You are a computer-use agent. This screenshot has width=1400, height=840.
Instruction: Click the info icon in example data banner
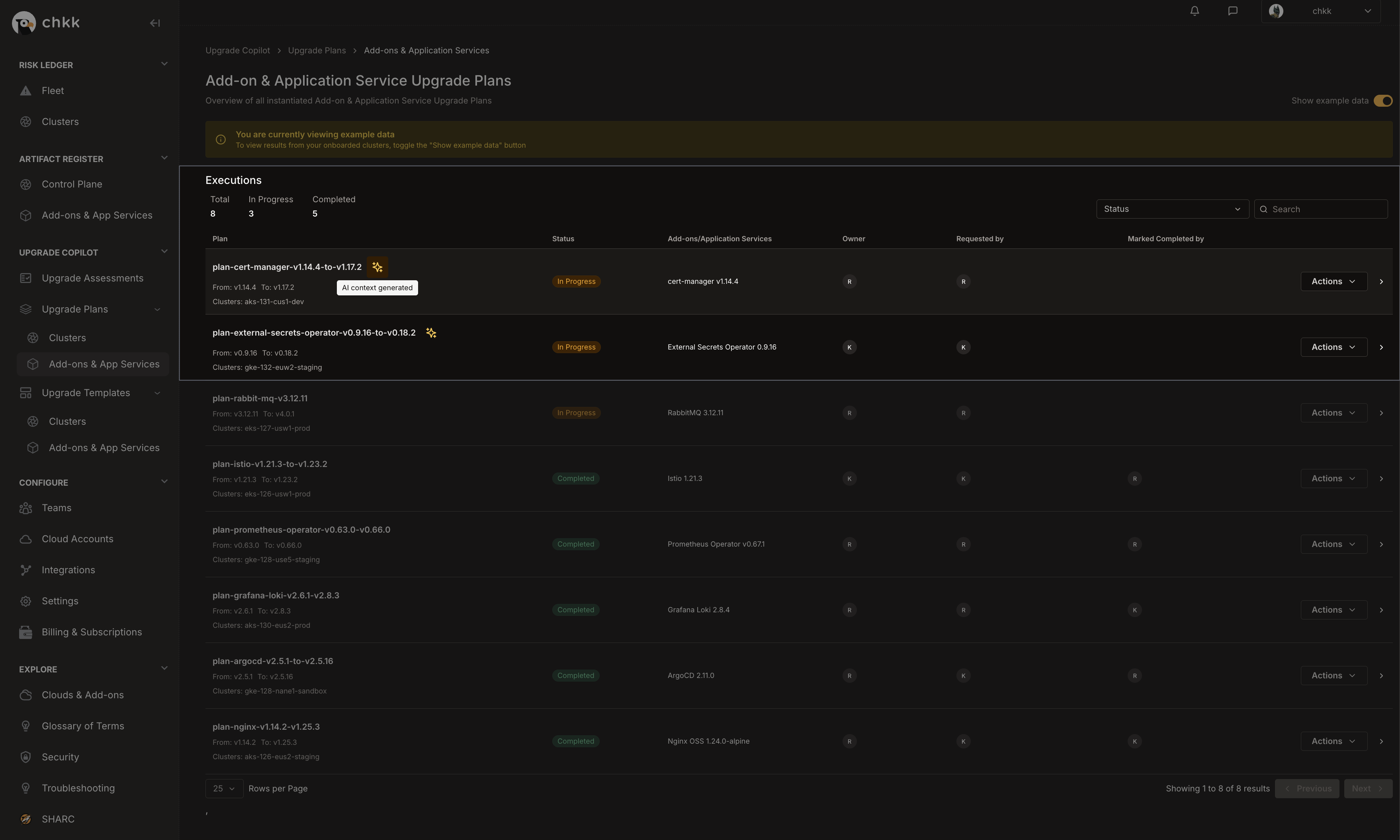click(x=221, y=139)
